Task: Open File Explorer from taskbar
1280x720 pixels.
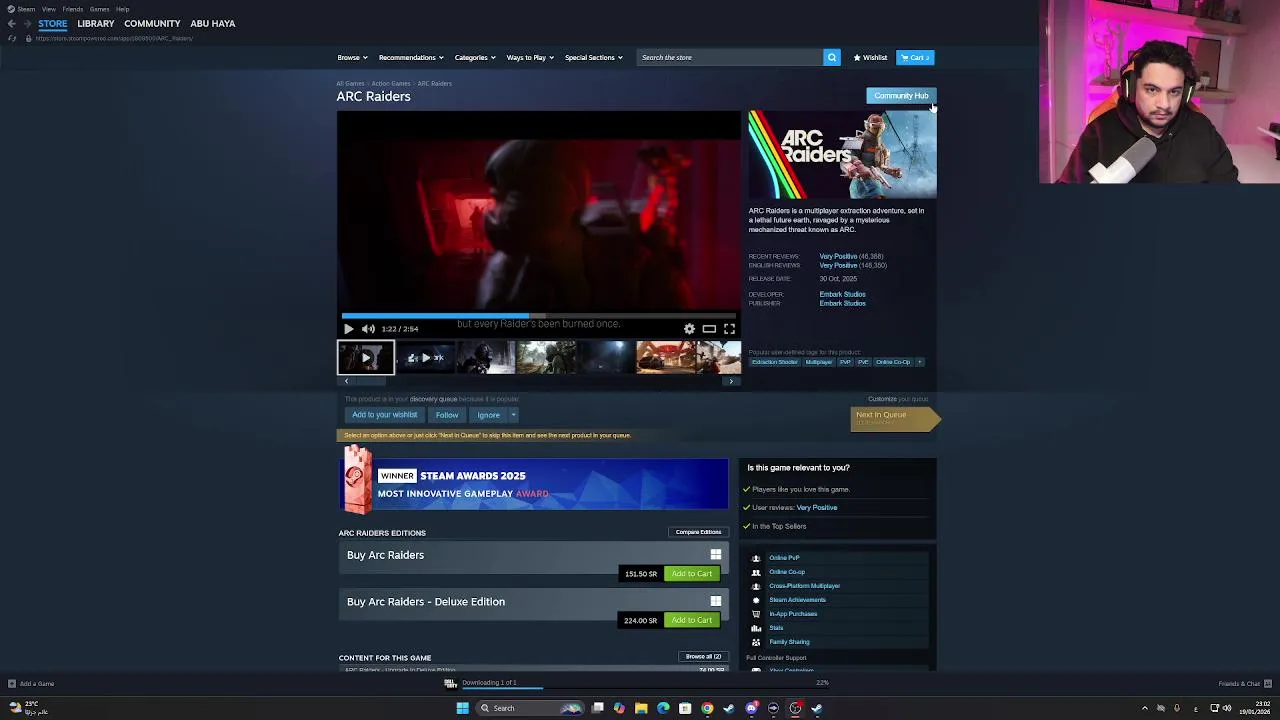Action: tap(641, 708)
